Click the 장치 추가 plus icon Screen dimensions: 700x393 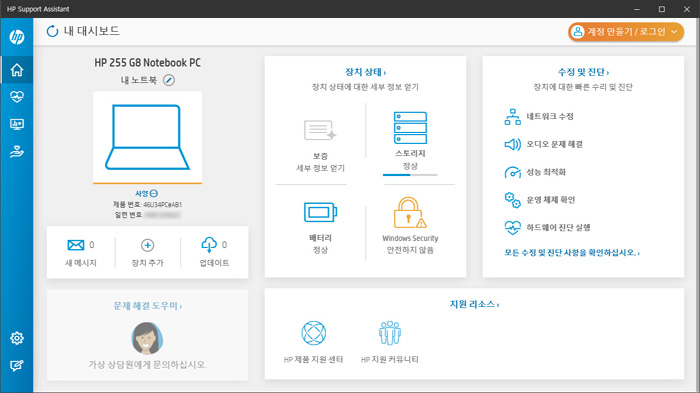pos(147,245)
